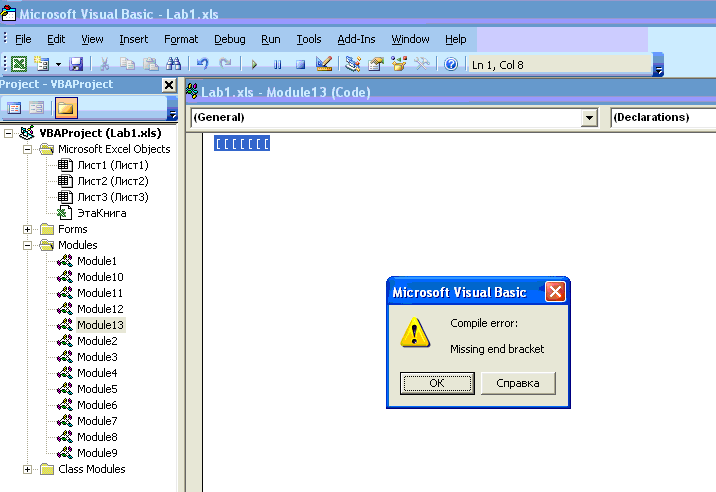Collapse the Modules folder
Screen dimensions: 716x492
pos(27,245)
